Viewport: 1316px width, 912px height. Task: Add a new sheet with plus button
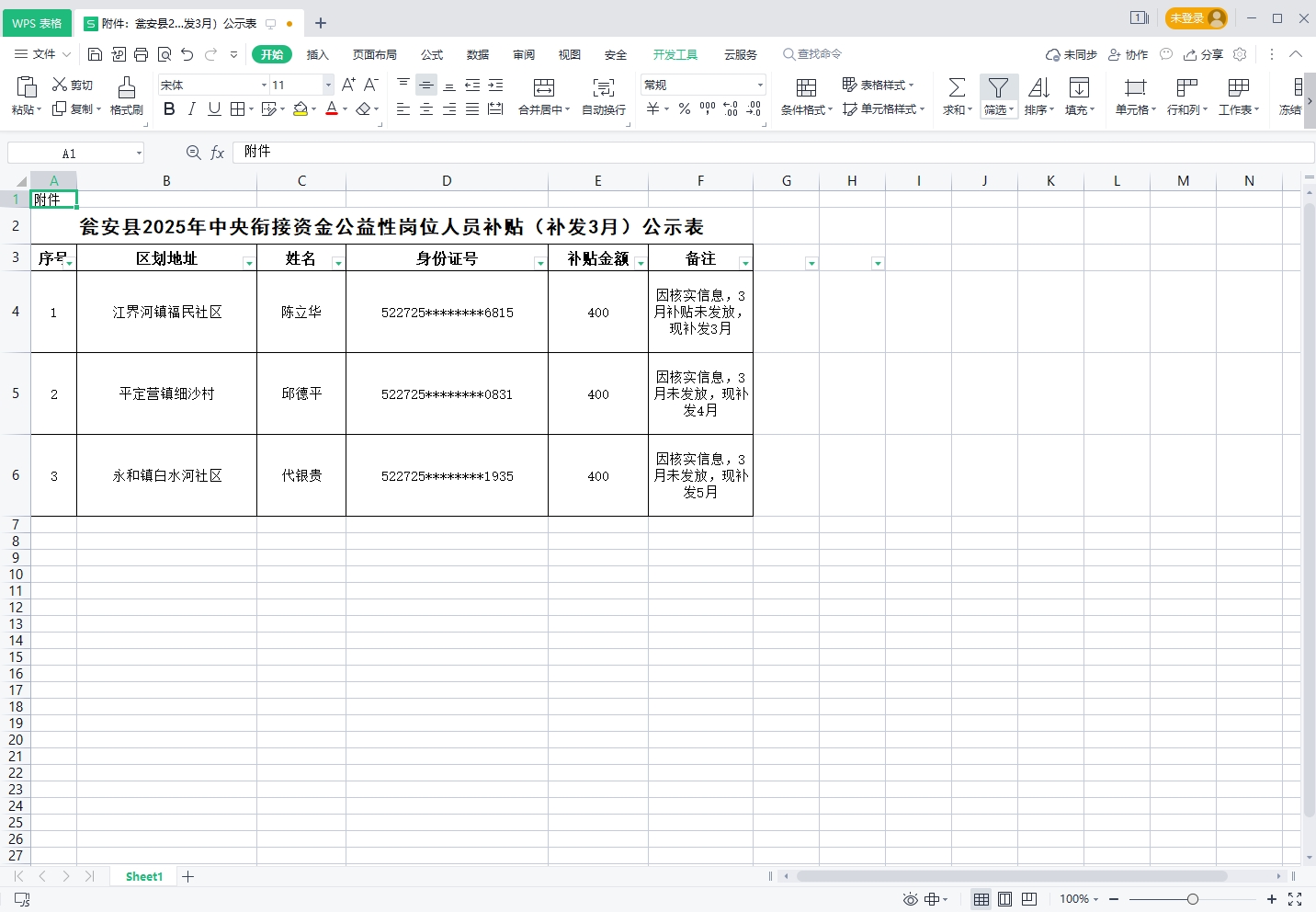click(187, 876)
